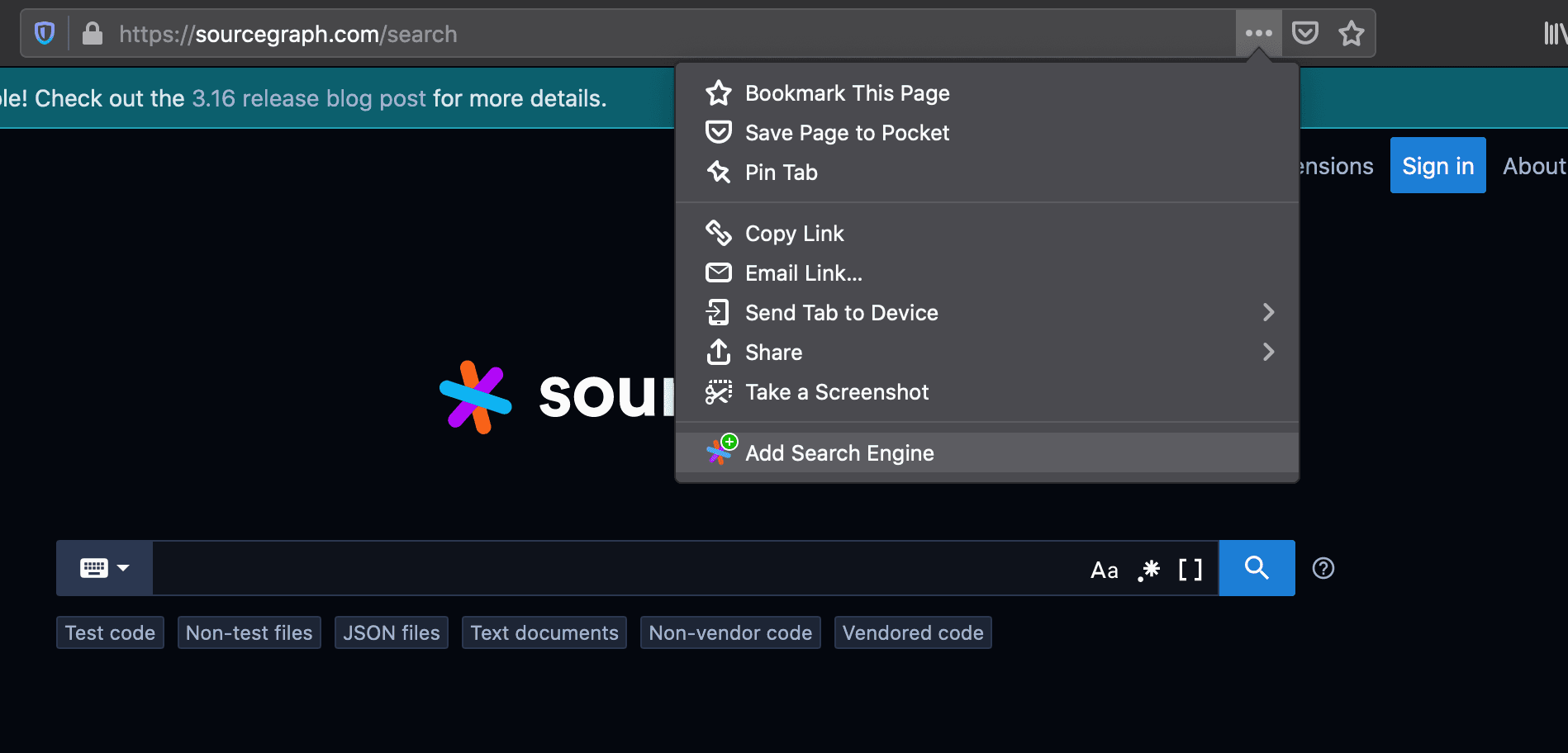
Task: Select Pin Tab from the menu
Action: pyautogui.click(x=987, y=173)
